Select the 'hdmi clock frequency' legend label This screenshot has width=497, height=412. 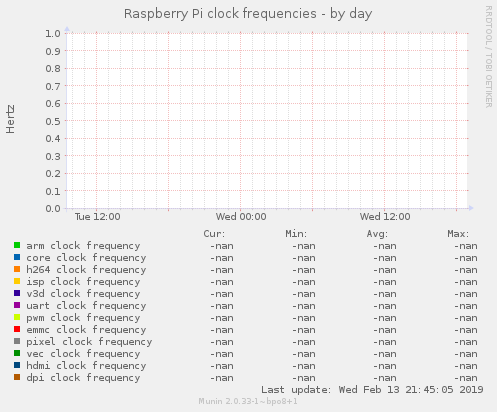[x=86, y=366]
